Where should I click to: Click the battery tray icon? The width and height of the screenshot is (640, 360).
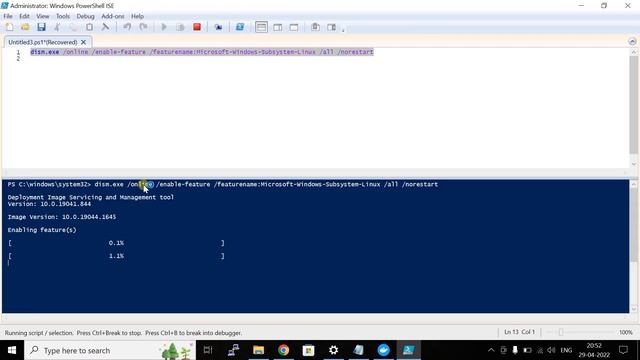pos(527,350)
